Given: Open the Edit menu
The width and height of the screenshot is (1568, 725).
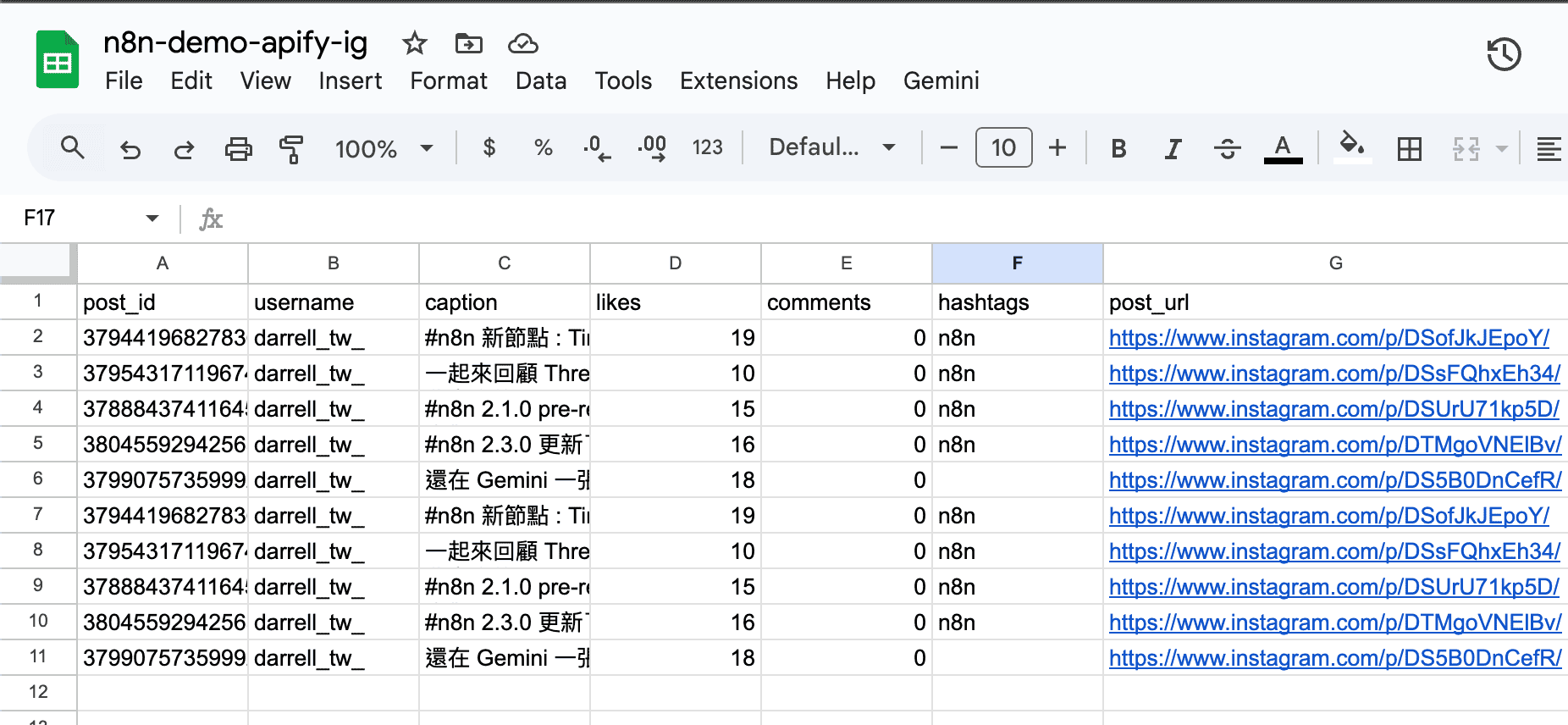Looking at the screenshot, I should coord(191,81).
